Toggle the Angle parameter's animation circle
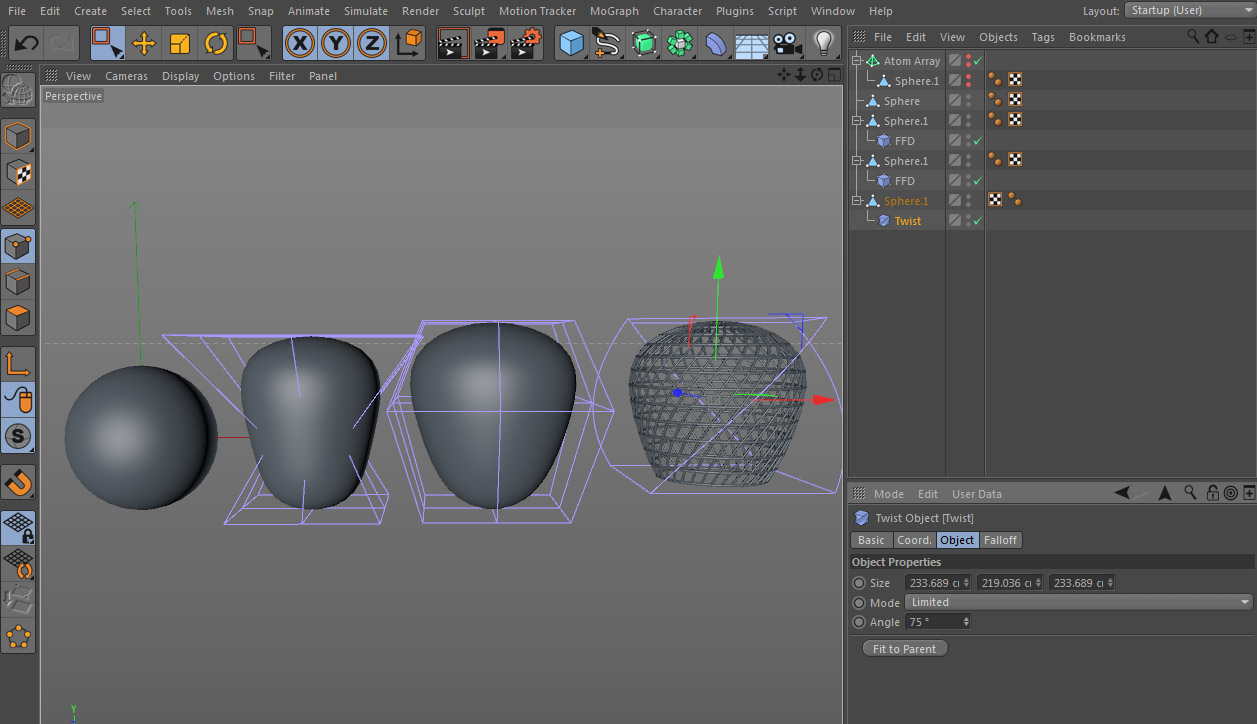Viewport: 1257px width, 724px height. click(859, 622)
